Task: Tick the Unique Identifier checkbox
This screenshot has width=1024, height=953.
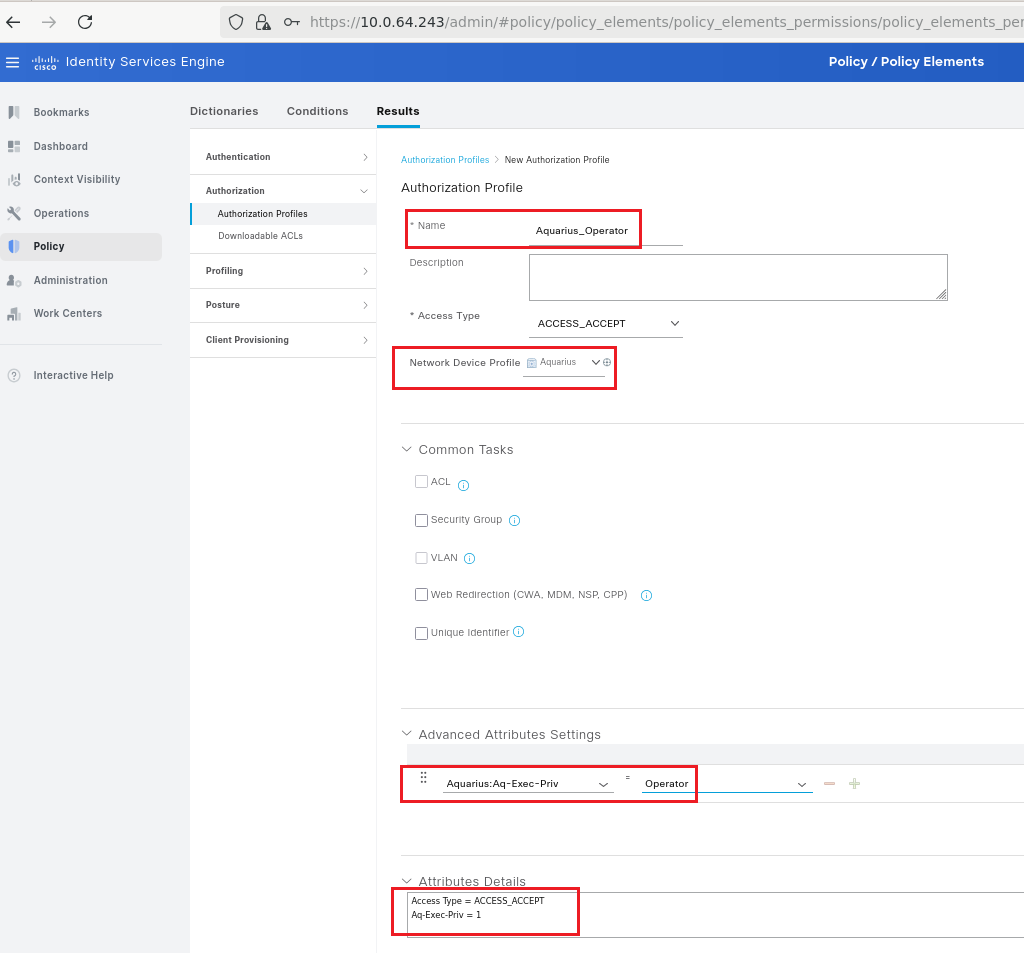Action: [421, 633]
